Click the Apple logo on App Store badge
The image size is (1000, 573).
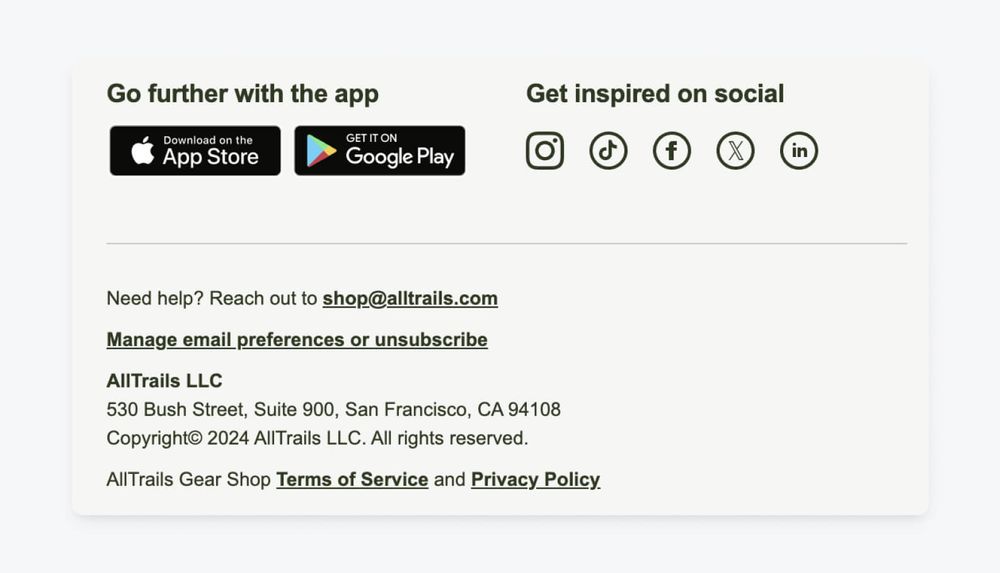pyautogui.click(x=143, y=151)
